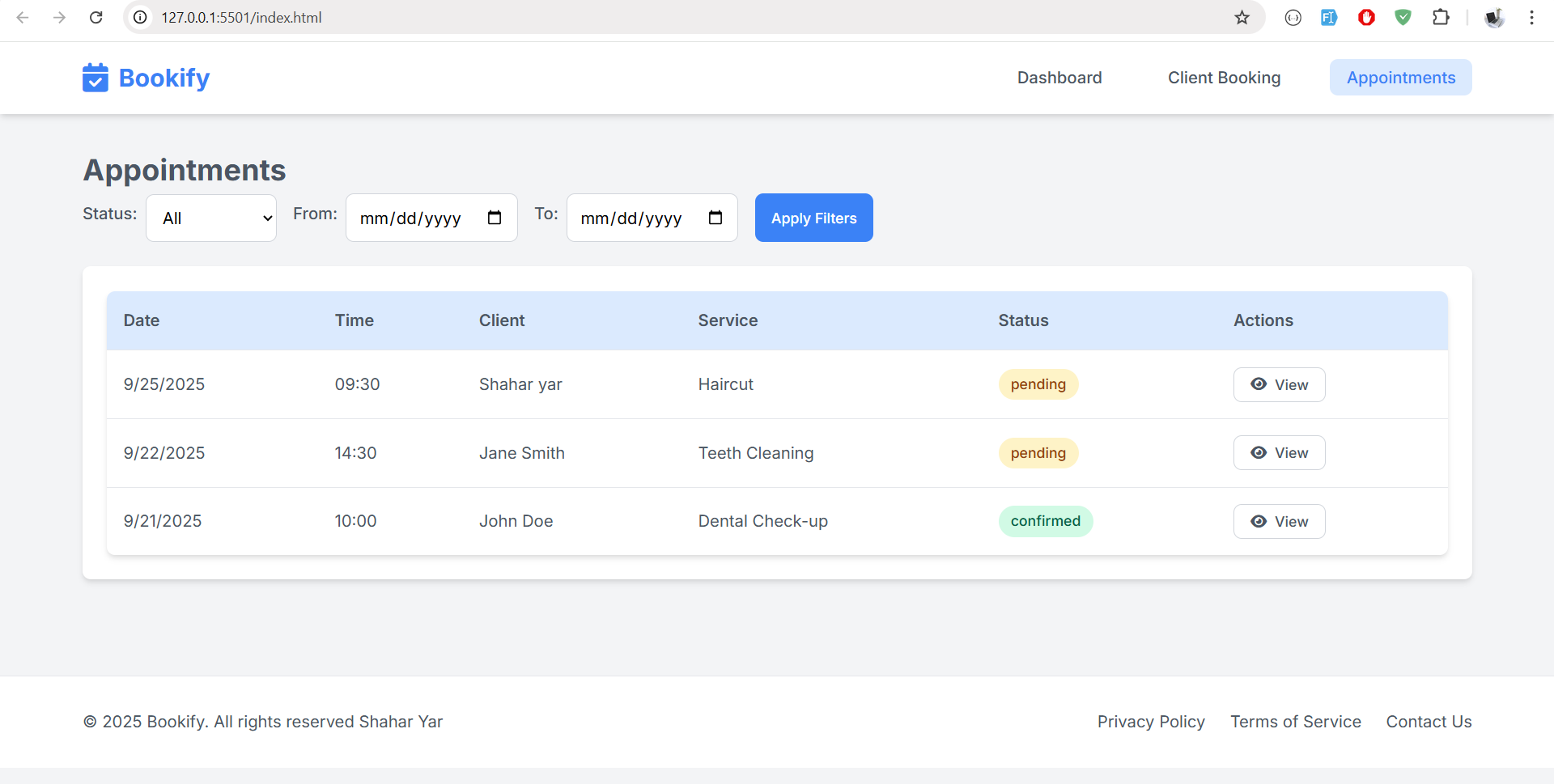Switch to the Client Booking tab
Viewport: 1554px width, 784px height.
click(x=1224, y=78)
